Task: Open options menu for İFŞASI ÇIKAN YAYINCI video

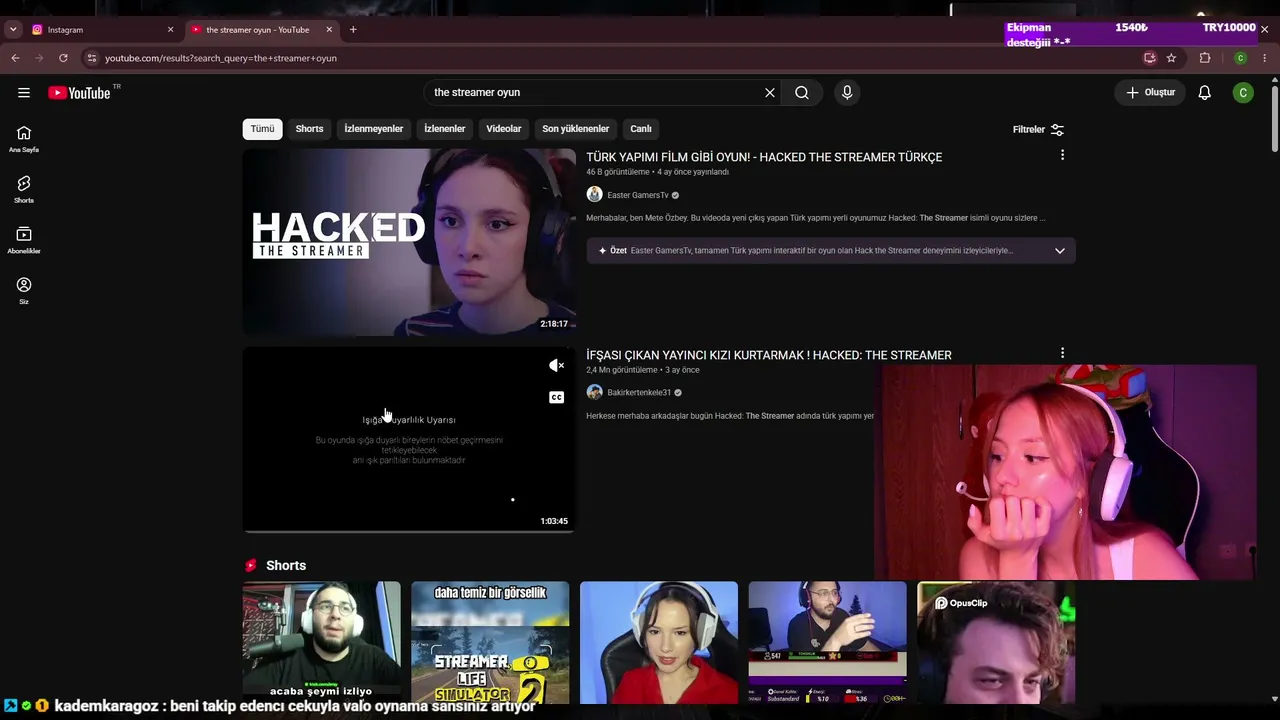Action: click(x=1062, y=353)
